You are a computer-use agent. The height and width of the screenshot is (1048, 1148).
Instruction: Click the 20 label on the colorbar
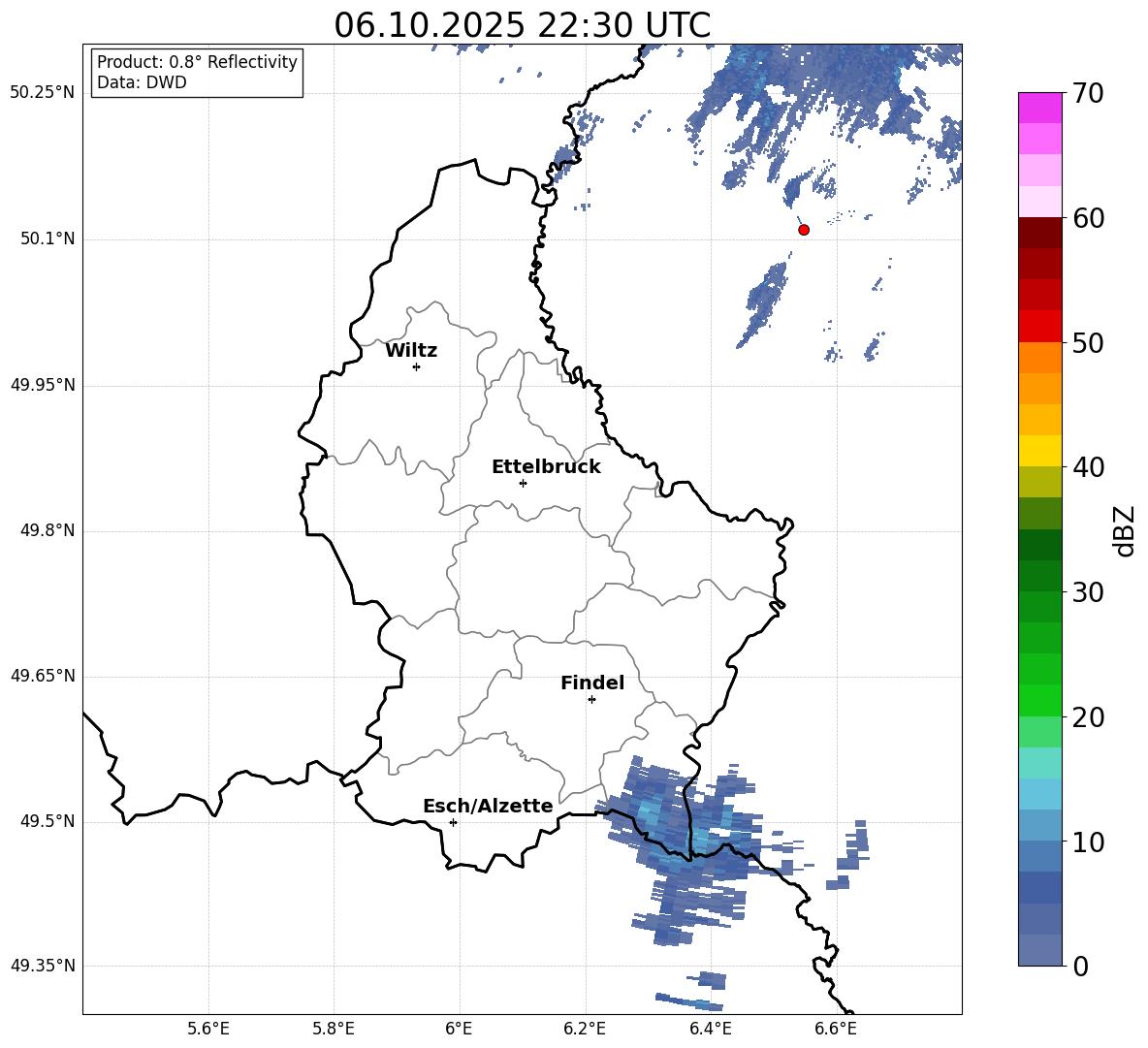click(x=1088, y=717)
